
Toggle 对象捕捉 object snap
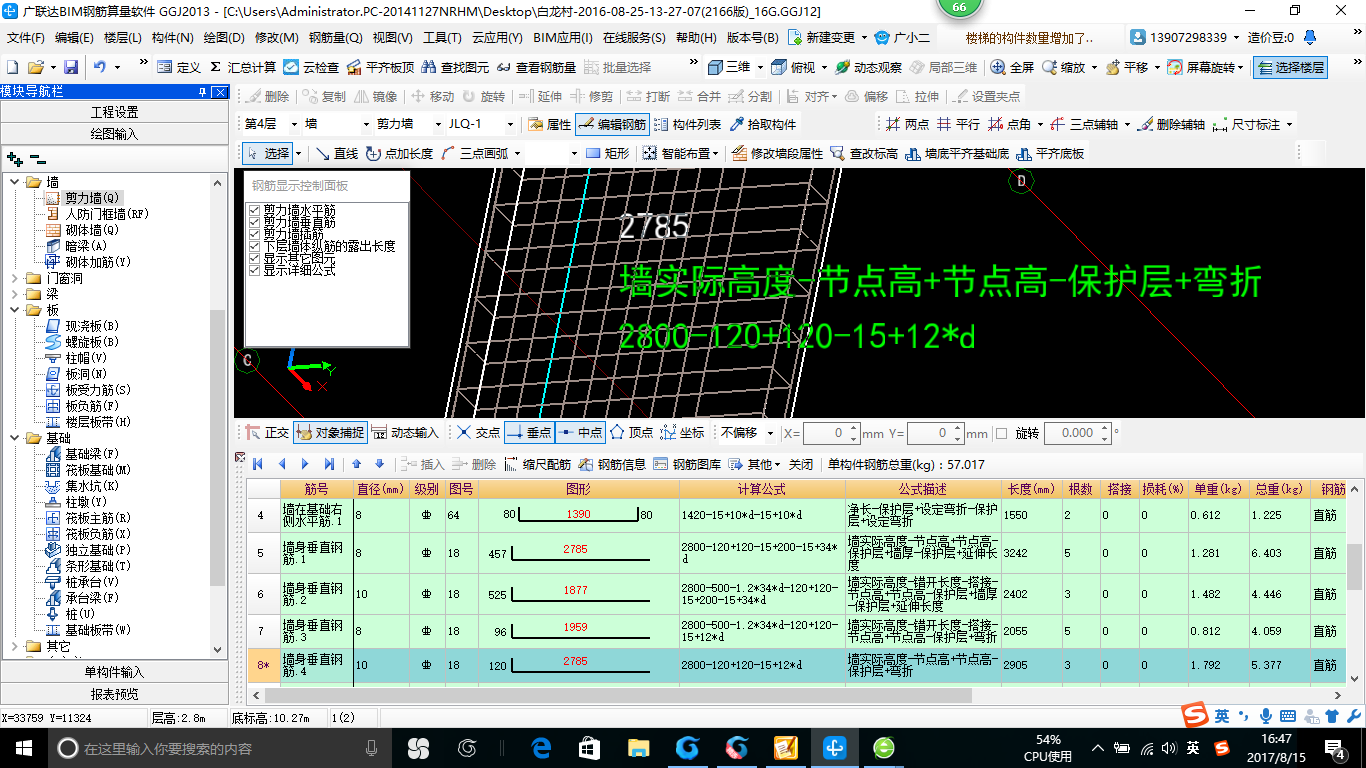[330, 433]
